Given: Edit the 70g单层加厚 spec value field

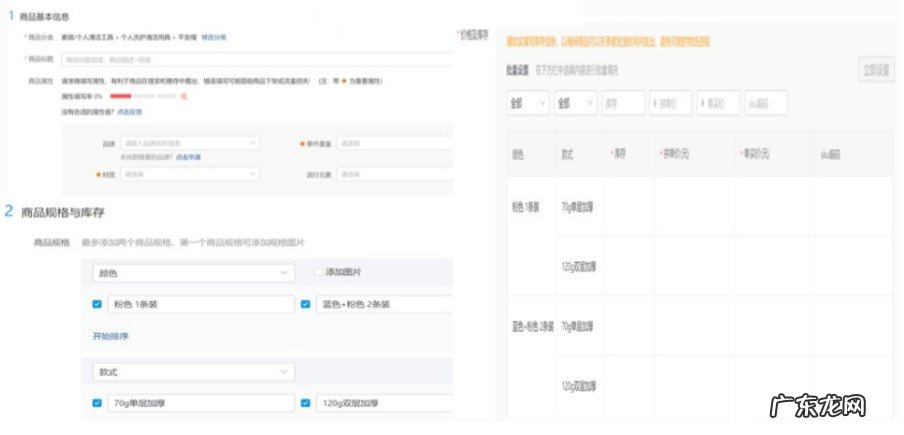Looking at the screenshot, I should pos(201,403).
